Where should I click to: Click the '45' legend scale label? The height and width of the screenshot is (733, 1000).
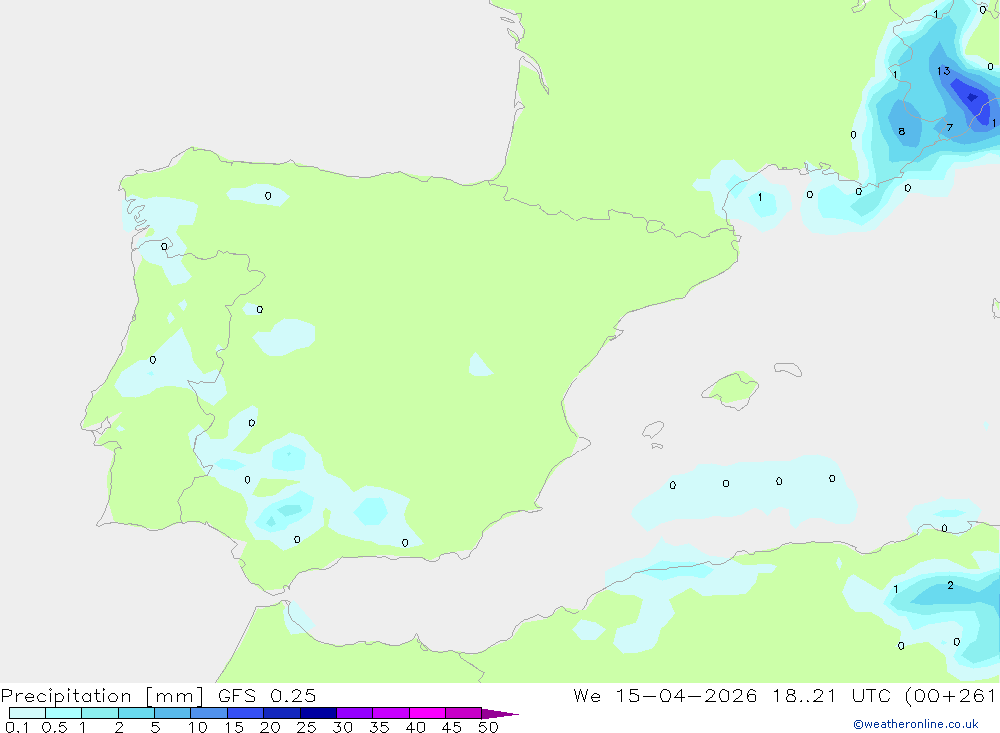click(x=452, y=727)
